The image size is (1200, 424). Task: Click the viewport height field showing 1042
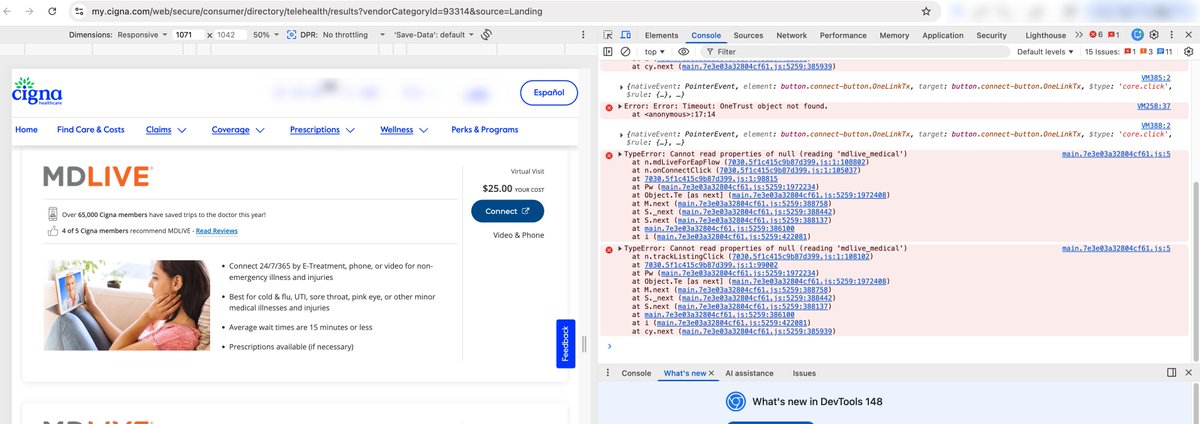(231, 34)
